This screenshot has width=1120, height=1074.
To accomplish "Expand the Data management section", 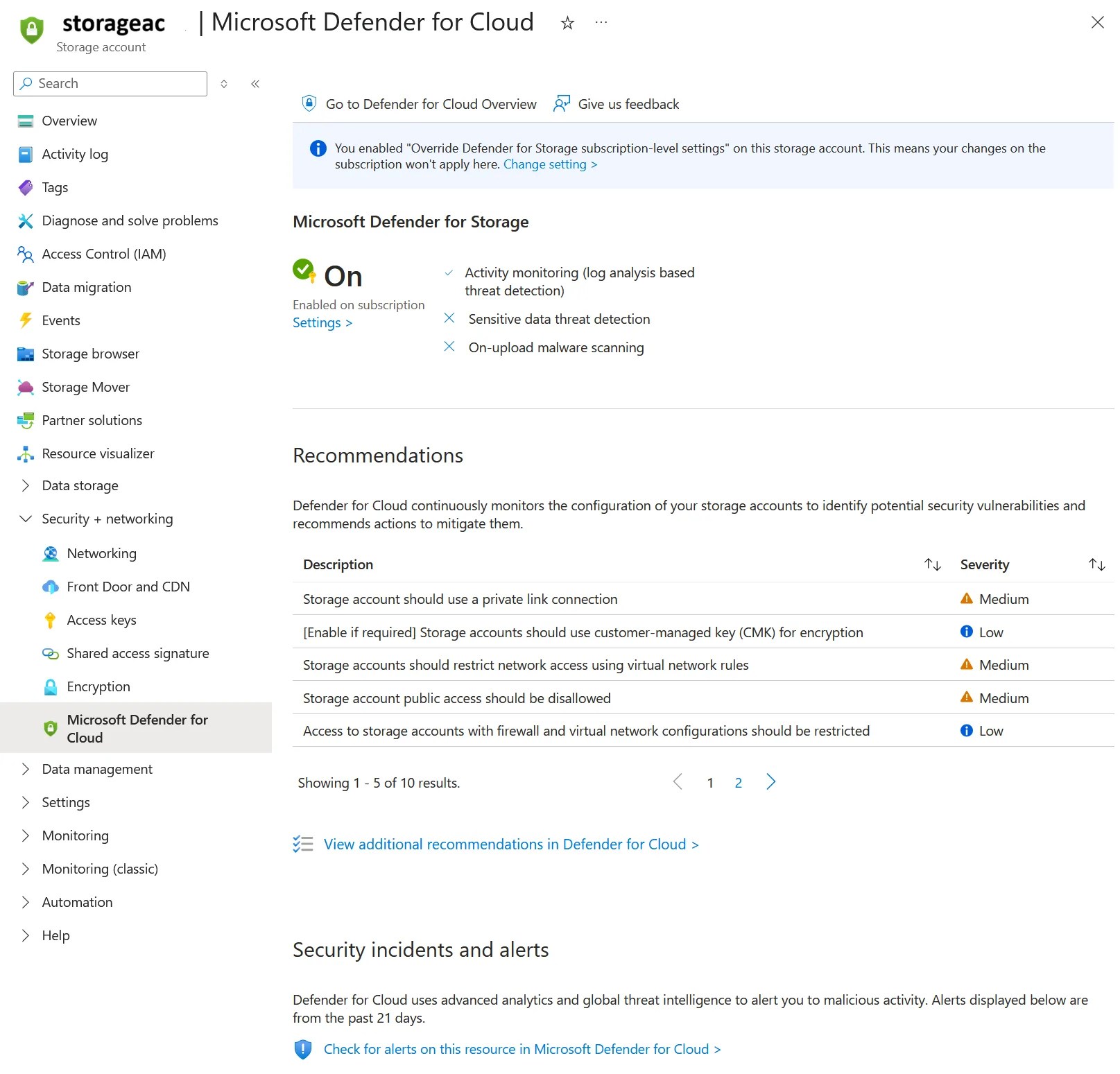I will pyautogui.click(x=26, y=770).
